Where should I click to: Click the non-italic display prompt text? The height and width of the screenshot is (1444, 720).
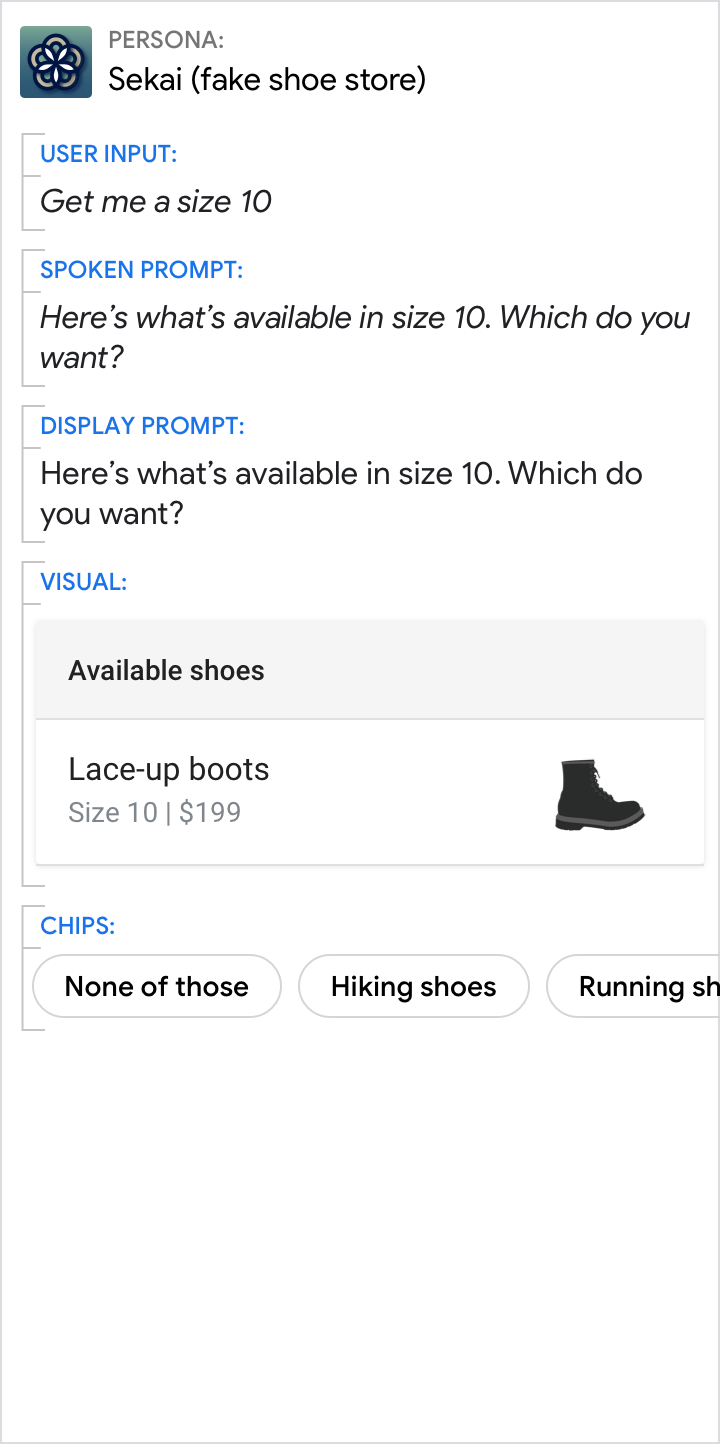pos(341,474)
